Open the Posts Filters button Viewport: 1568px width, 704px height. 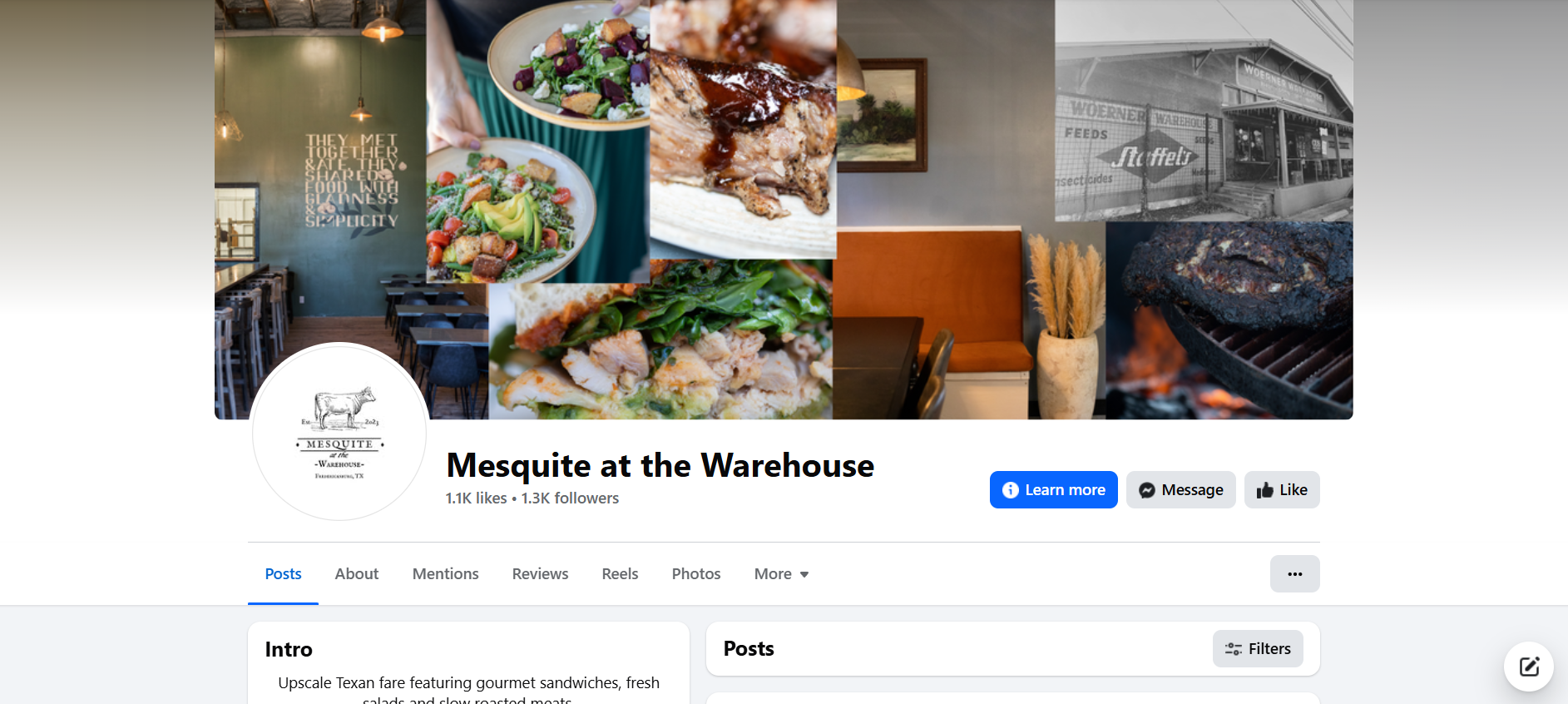pos(1258,649)
